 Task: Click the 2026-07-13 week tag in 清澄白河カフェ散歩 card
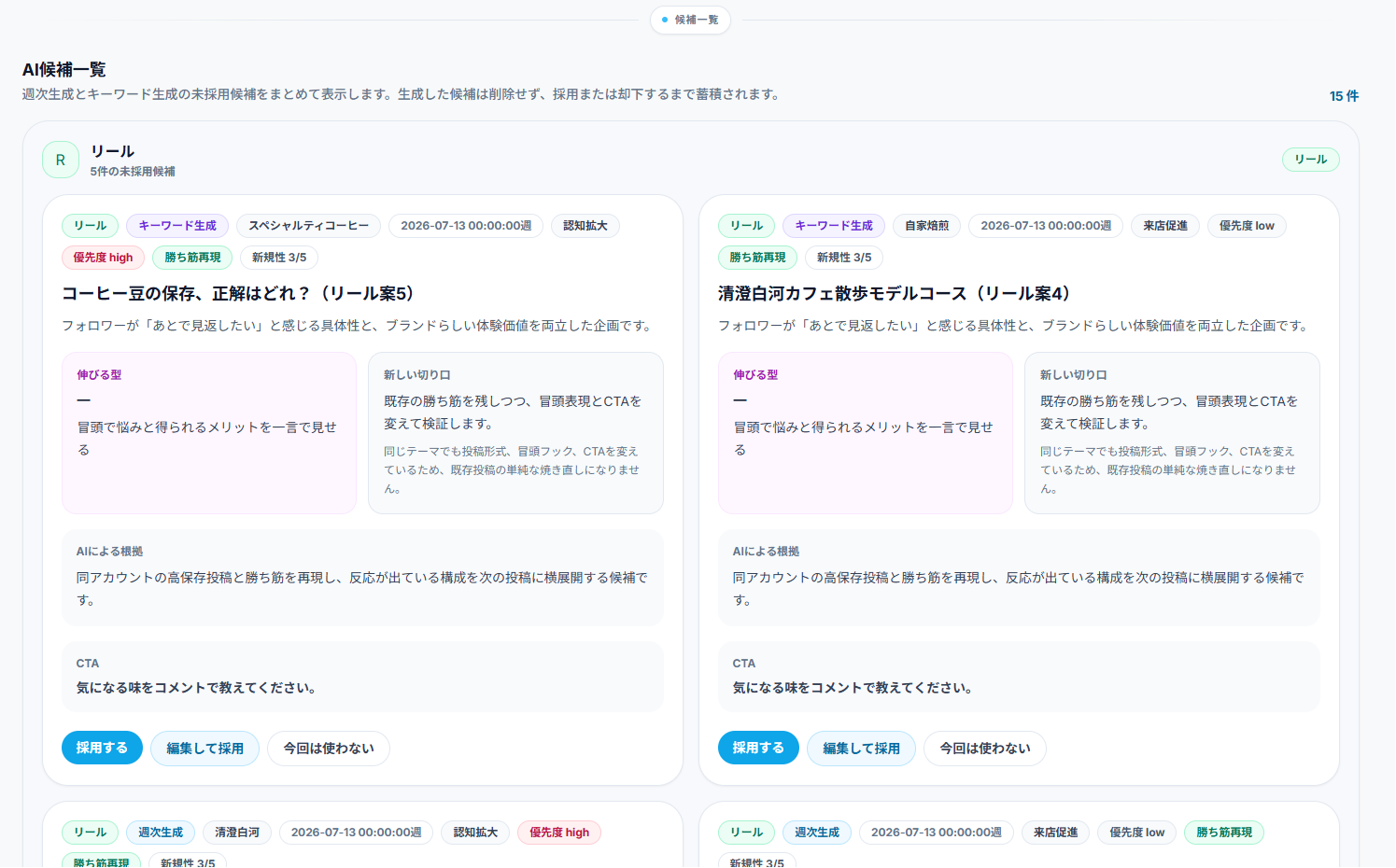[1046, 226]
